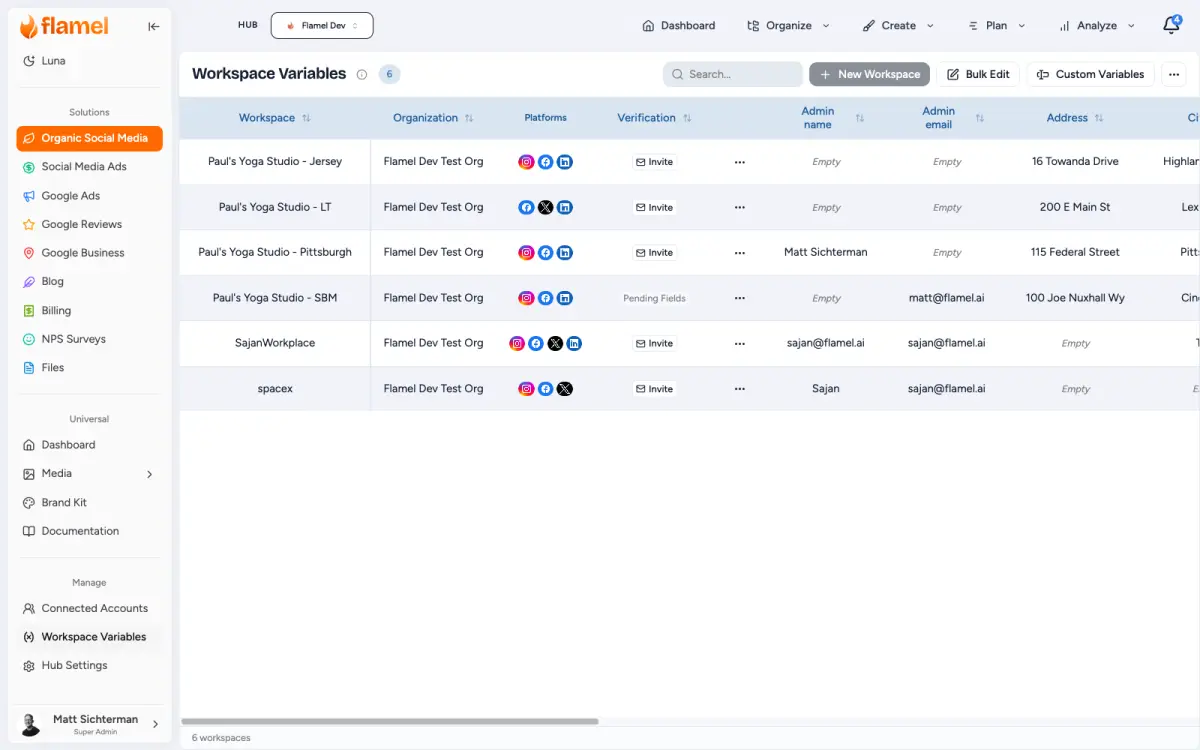
Task: Click Invite for Paul's Yoga Studio - LT
Action: pos(655,208)
